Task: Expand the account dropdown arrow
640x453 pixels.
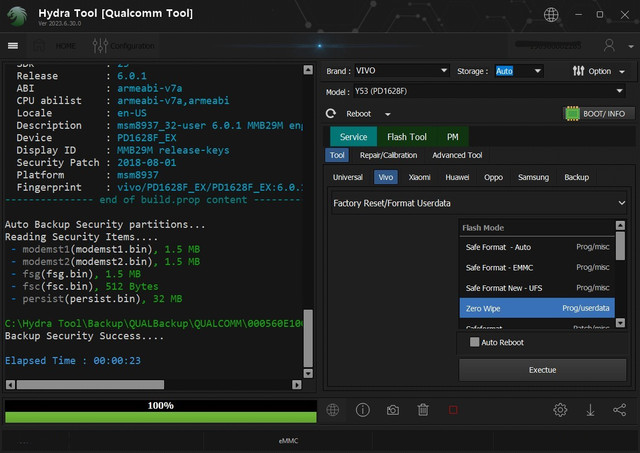Action: click(631, 47)
